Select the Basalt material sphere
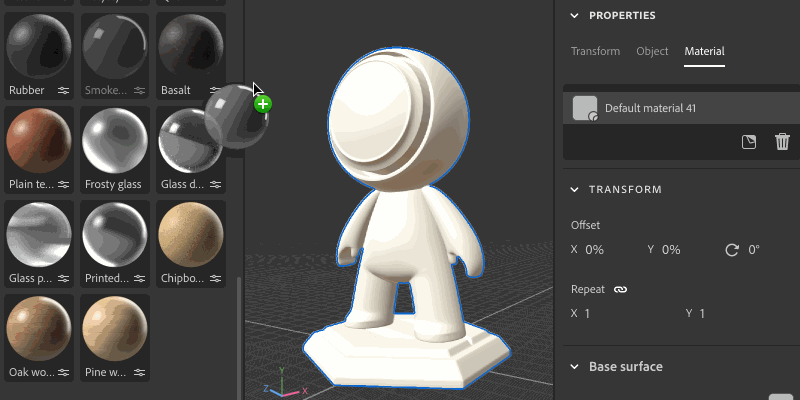The image size is (800, 400). point(191,46)
